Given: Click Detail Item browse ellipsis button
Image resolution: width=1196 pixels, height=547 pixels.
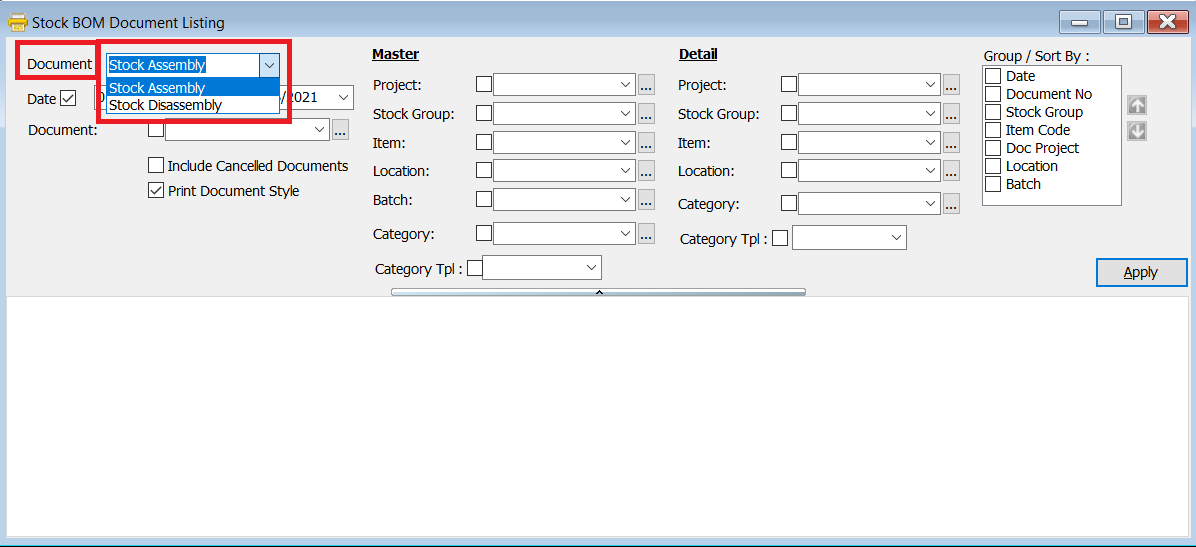Looking at the screenshot, I should [951, 143].
